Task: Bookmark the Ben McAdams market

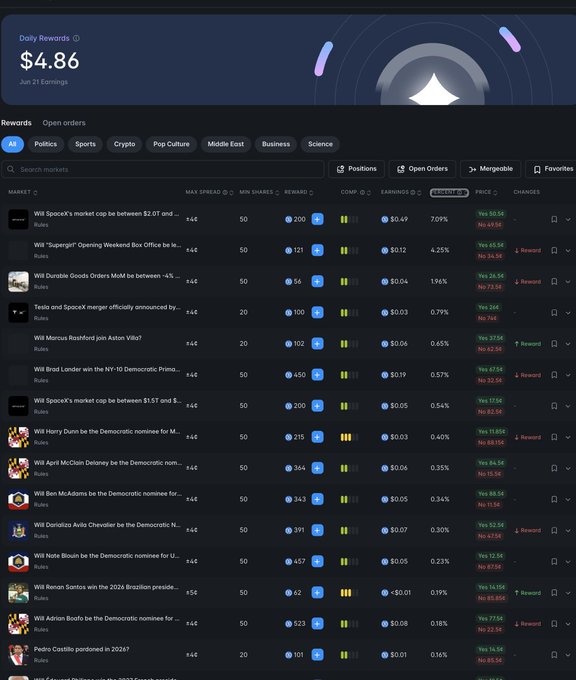Action: point(554,499)
